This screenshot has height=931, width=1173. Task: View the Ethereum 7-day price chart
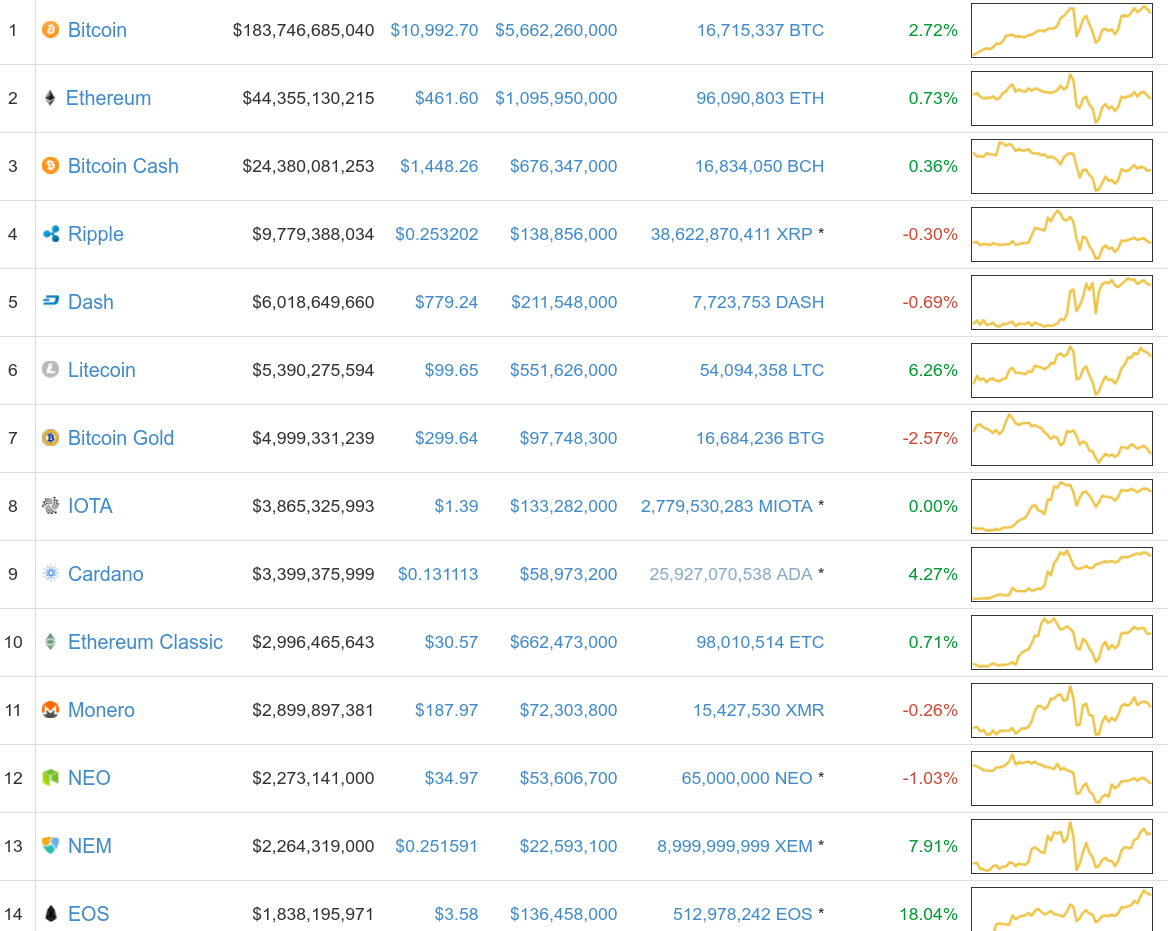[1062, 98]
